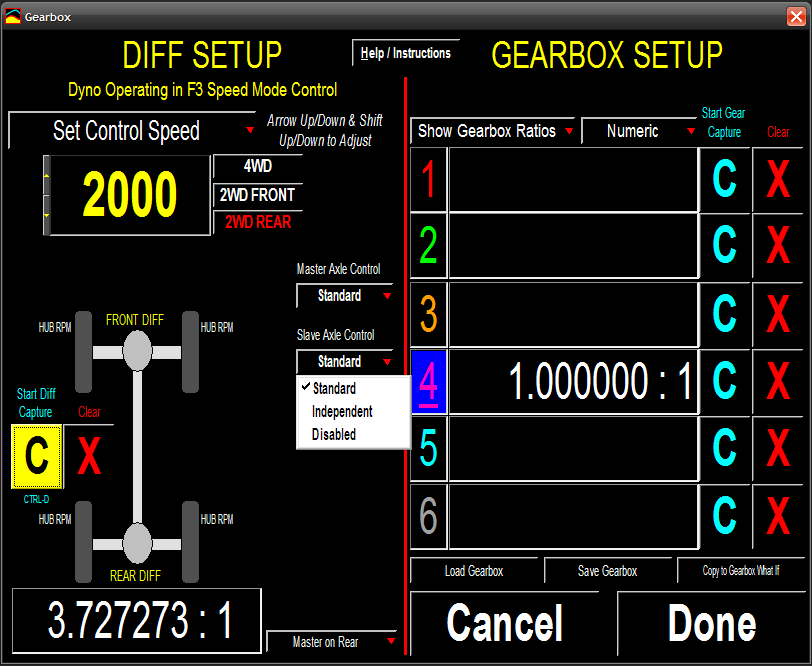Screen dimensions: 812x666
Task: Start gear capture for gear 3
Action: coord(724,313)
